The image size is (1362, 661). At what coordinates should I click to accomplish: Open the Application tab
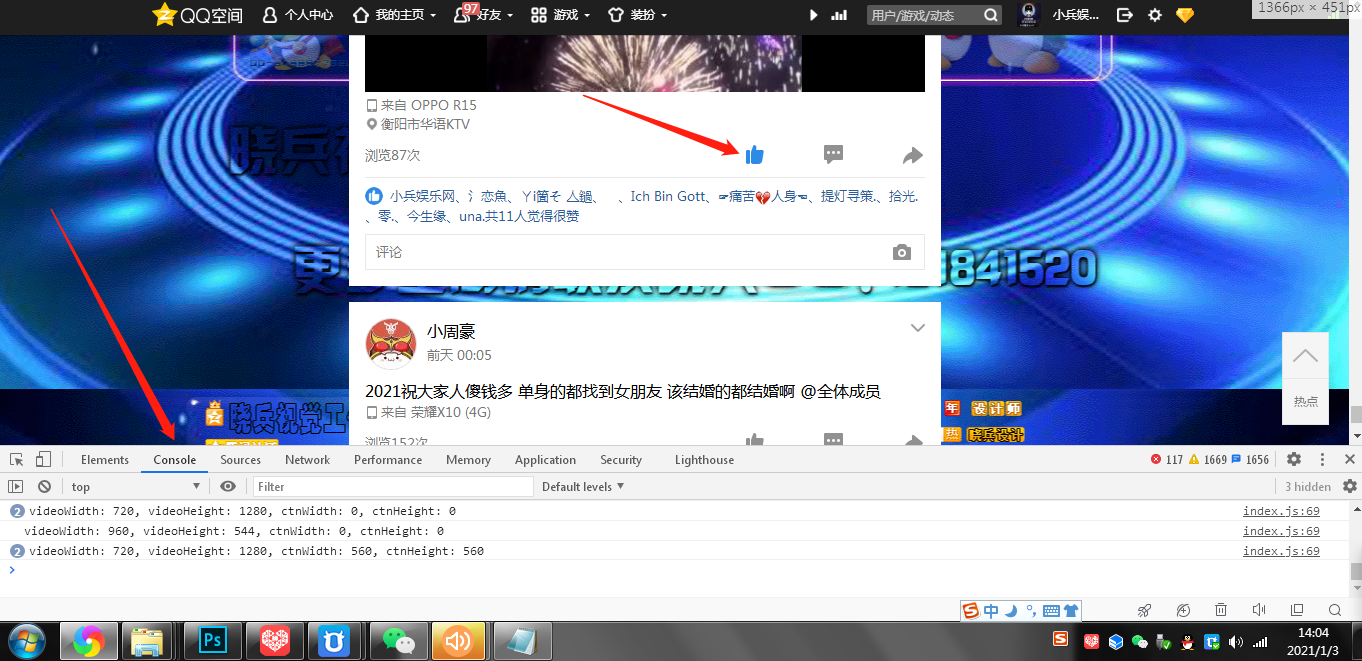(x=545, y=460)
